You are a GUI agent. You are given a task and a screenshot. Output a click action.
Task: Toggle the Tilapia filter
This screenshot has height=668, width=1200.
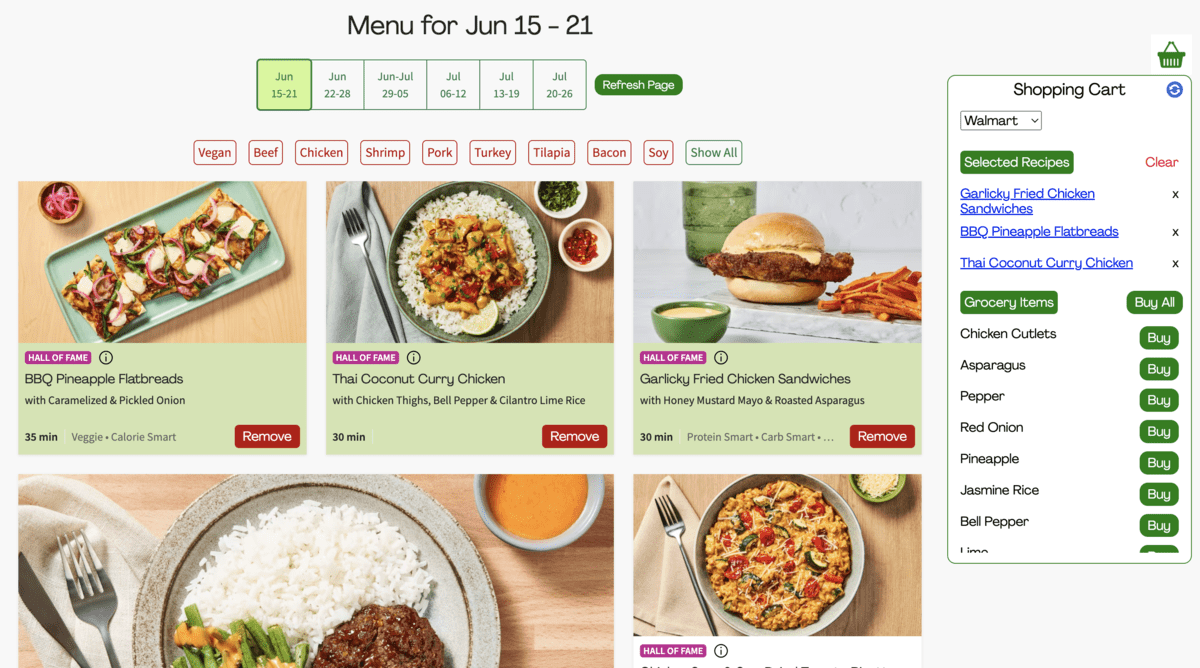pyautogui.click(x=552, y=153)
